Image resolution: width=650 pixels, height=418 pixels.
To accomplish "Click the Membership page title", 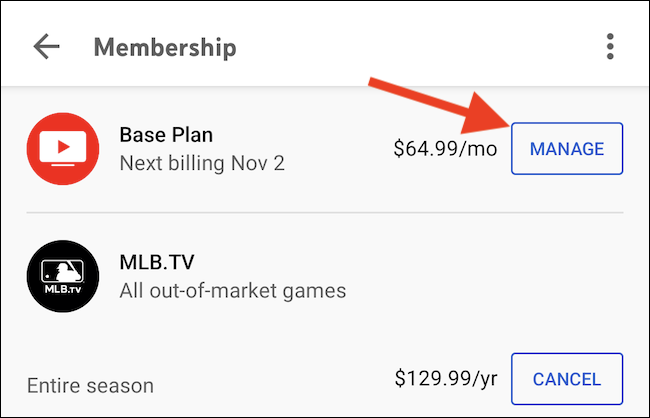I will click(x=165, y=47).
